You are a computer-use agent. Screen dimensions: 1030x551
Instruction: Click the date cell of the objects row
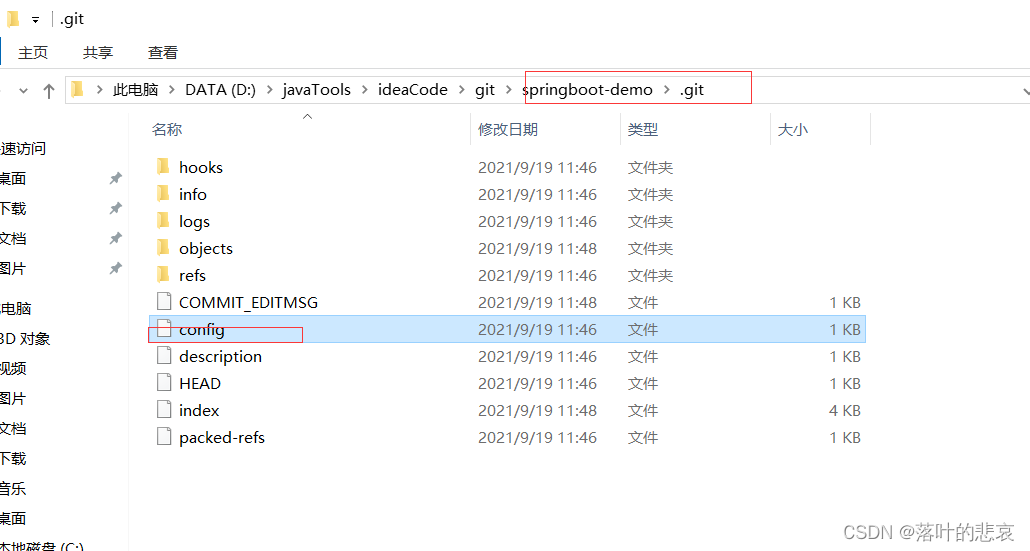click(x=537, y=248)
